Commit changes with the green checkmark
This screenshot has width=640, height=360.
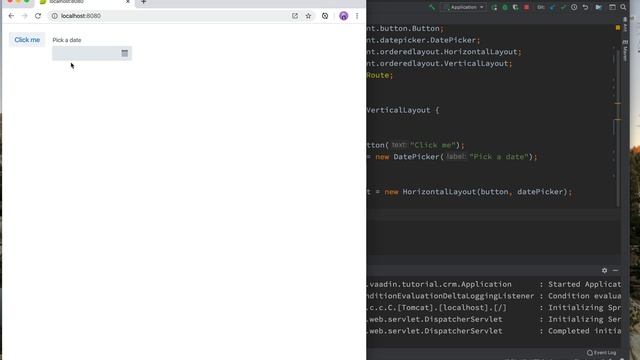(x=563, y=7)
